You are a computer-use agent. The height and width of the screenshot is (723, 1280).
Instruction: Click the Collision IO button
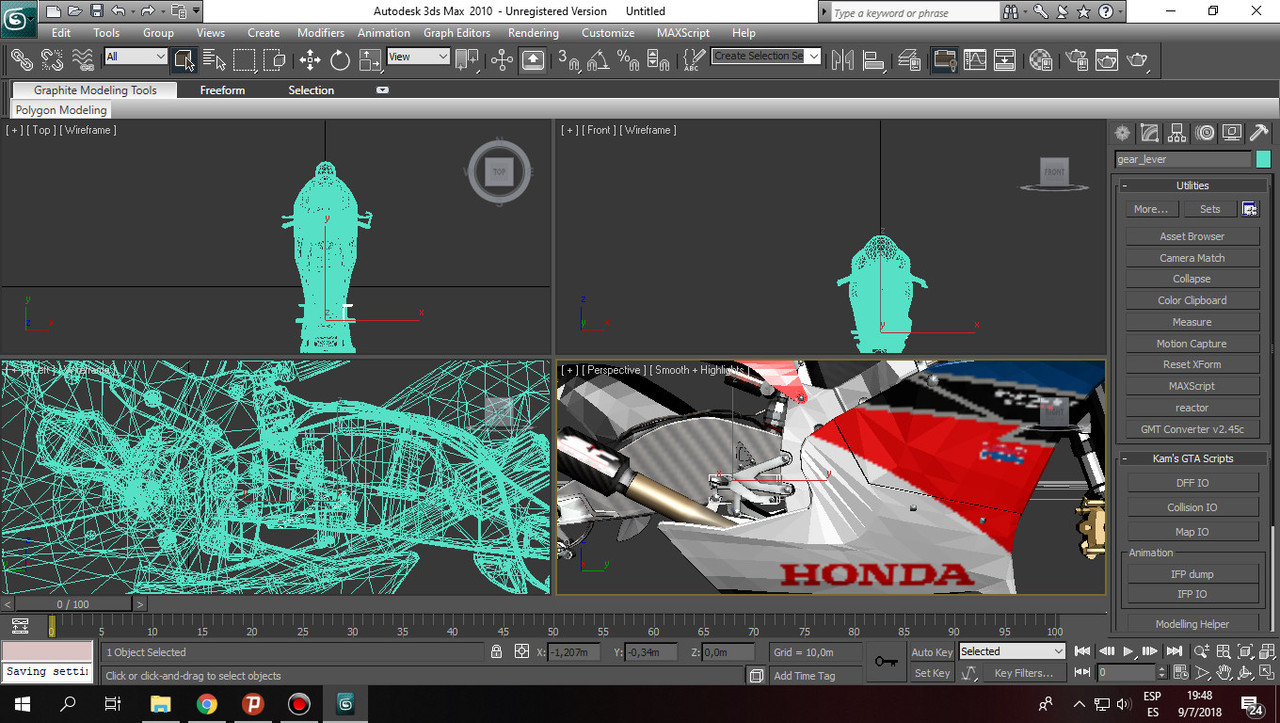[x=1192, y=507]
